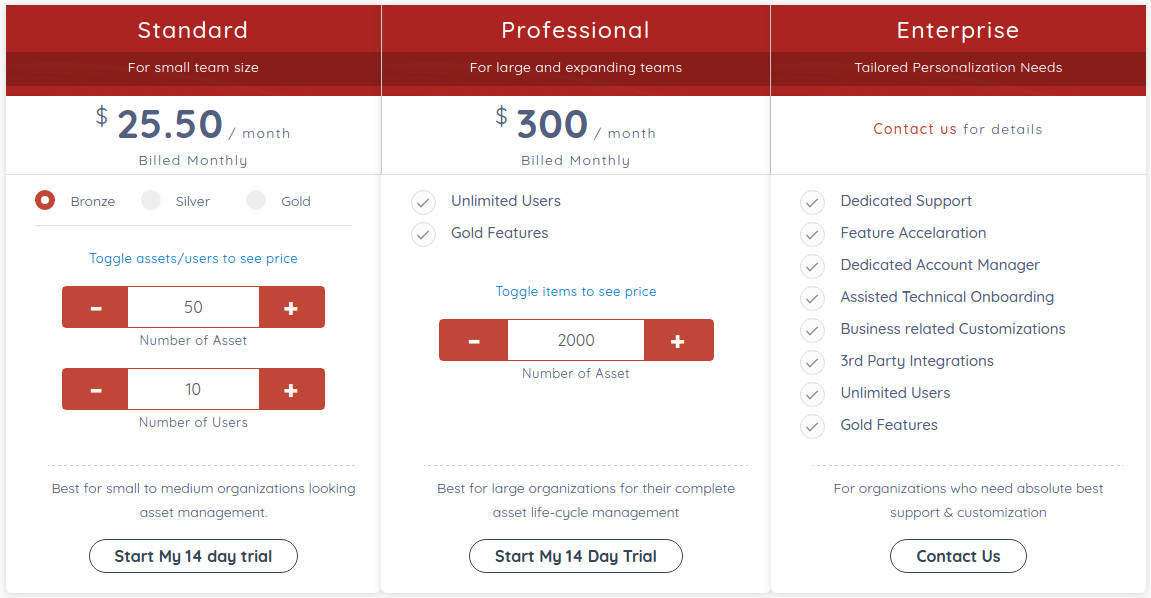The height and width of the screenshot is (598, 1151).
Task: Click the Gold Features checkmark in Professional column
Action: [423, 234]
